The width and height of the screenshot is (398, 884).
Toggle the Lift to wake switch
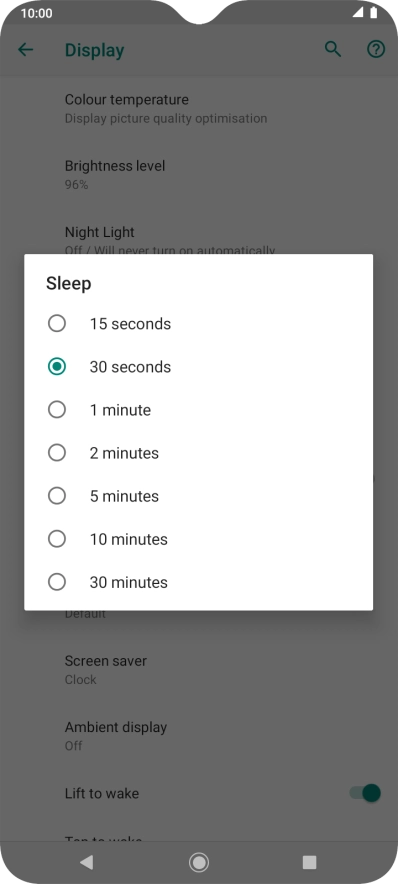(365, 793)
